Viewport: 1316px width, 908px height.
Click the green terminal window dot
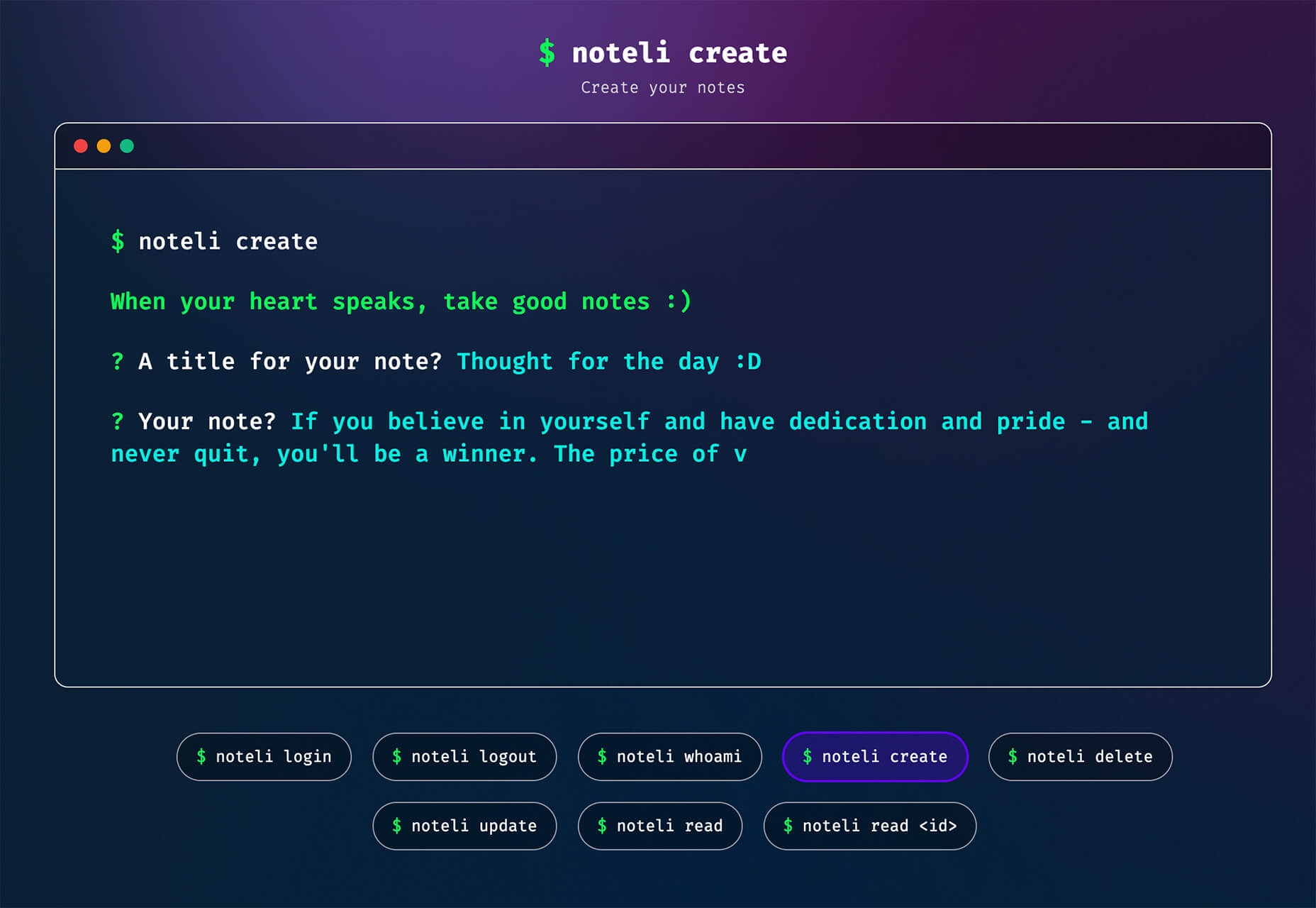[x=127, y=146]
